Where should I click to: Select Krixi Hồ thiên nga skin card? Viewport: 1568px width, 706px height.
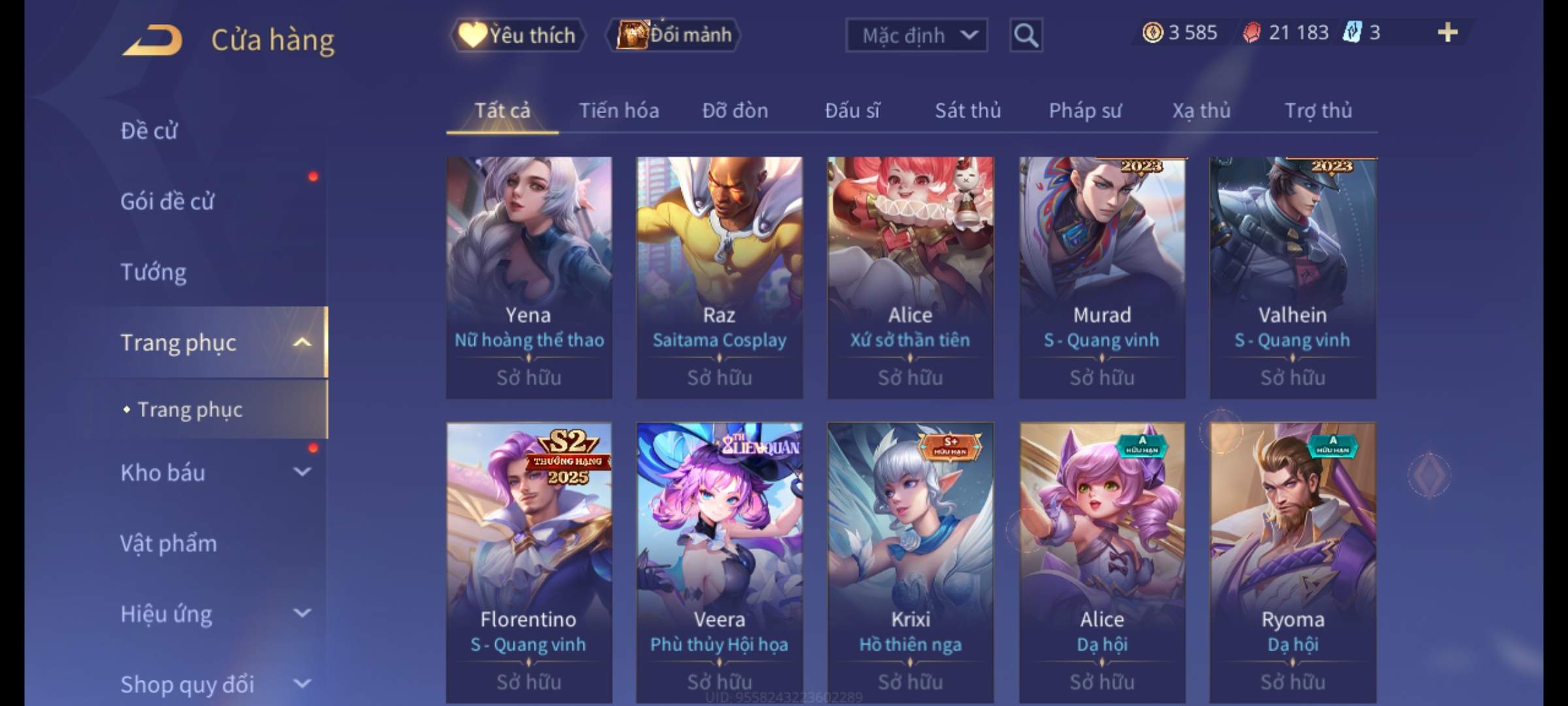[910, 562]
